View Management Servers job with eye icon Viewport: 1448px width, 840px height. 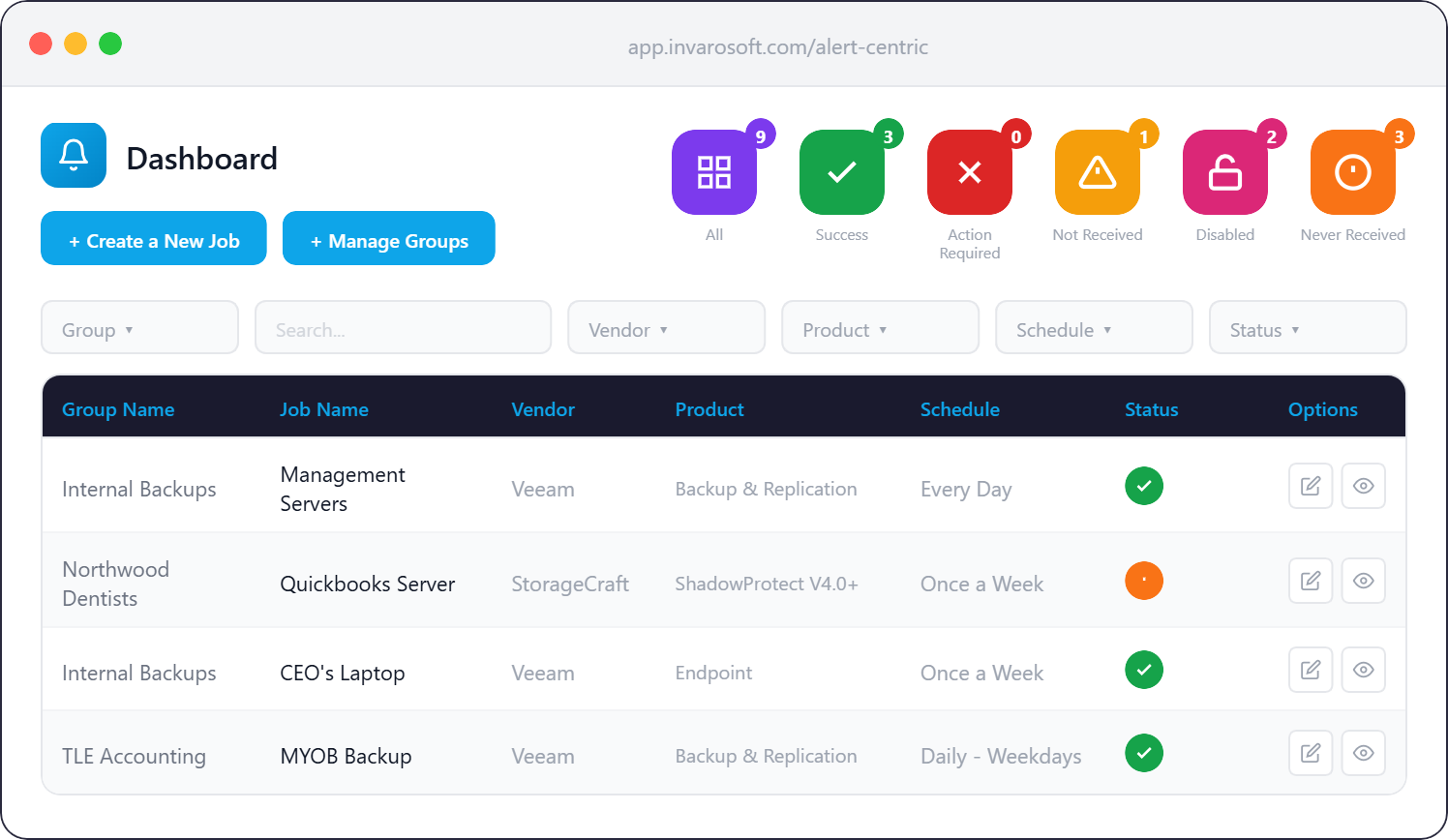click(1364, 486)
